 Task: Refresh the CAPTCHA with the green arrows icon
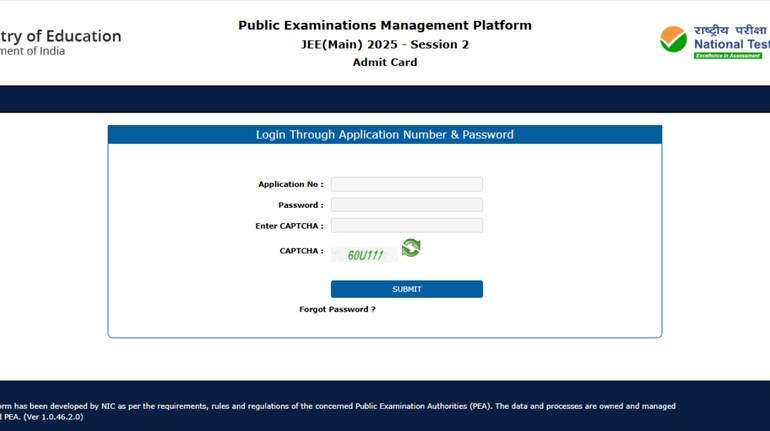(x=410, y=248)
